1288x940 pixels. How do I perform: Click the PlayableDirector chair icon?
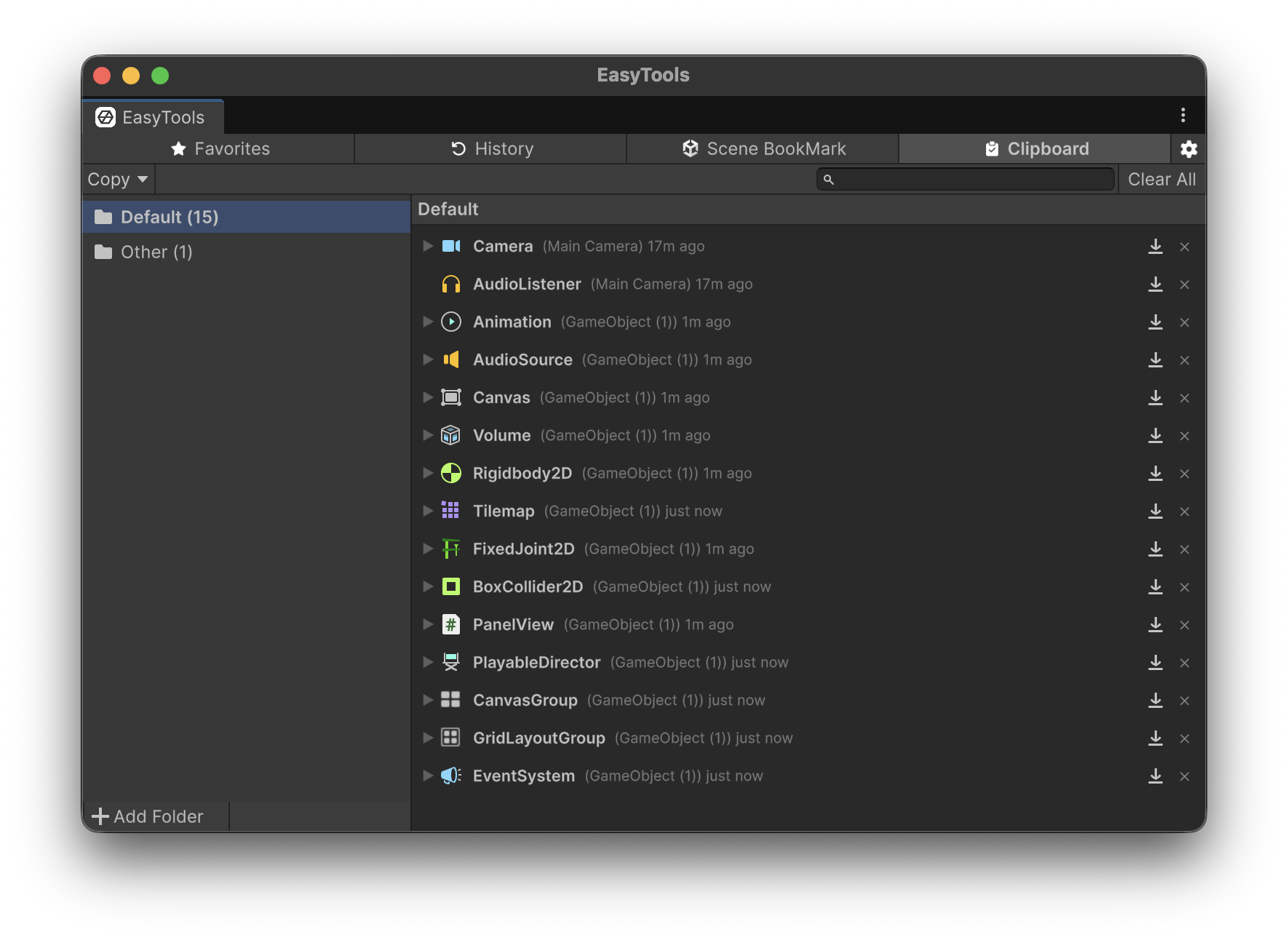[451, 662]
